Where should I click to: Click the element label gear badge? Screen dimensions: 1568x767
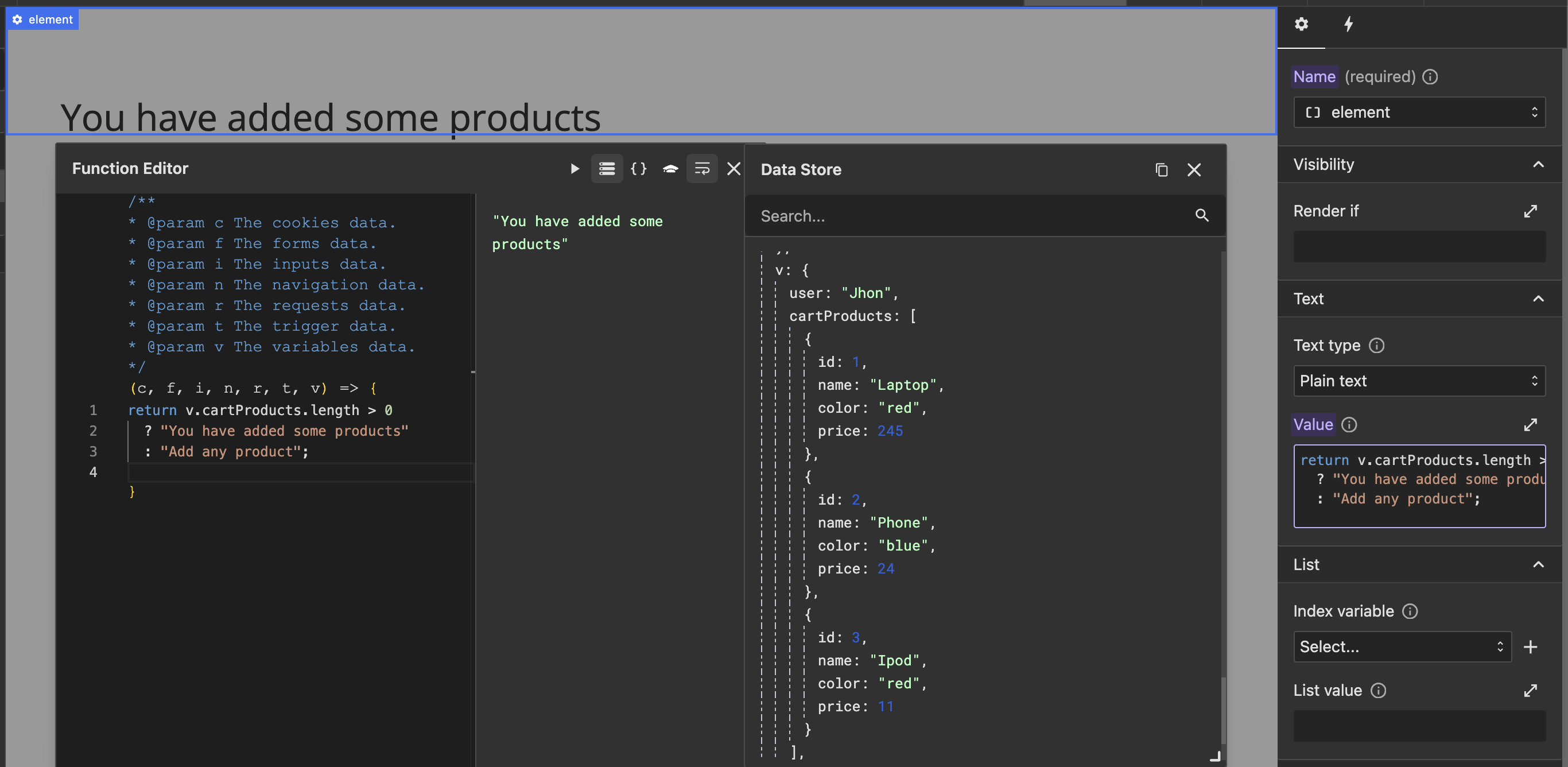pyautogui.click(x=18, y=20)
